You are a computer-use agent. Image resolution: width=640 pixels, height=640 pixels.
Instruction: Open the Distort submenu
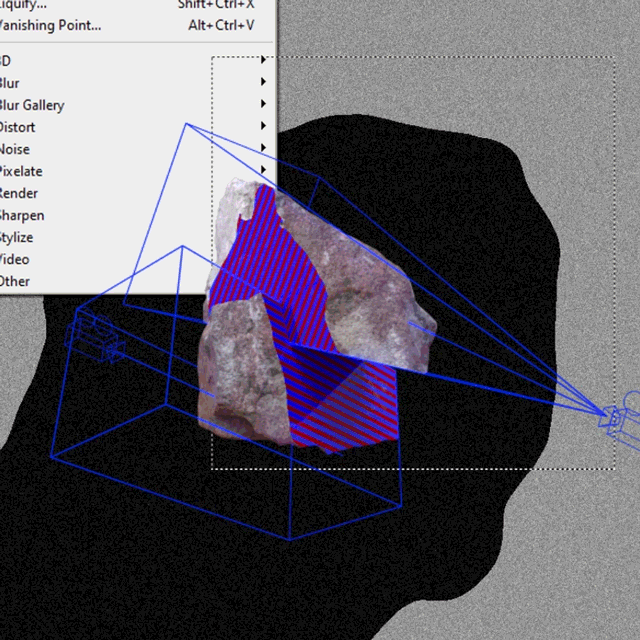pos(136,127)
